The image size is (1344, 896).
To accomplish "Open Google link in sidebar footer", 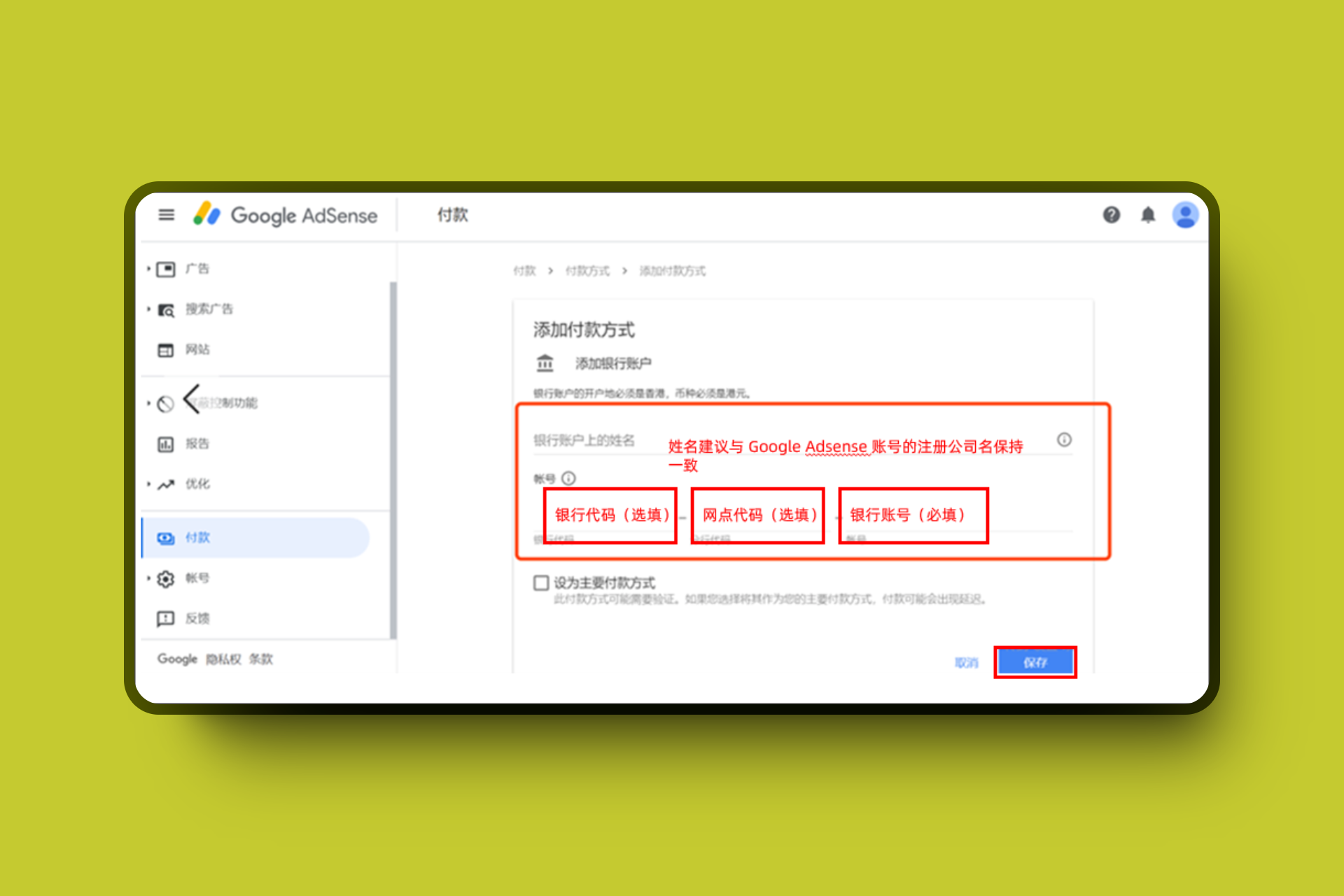I will (177, 659).
